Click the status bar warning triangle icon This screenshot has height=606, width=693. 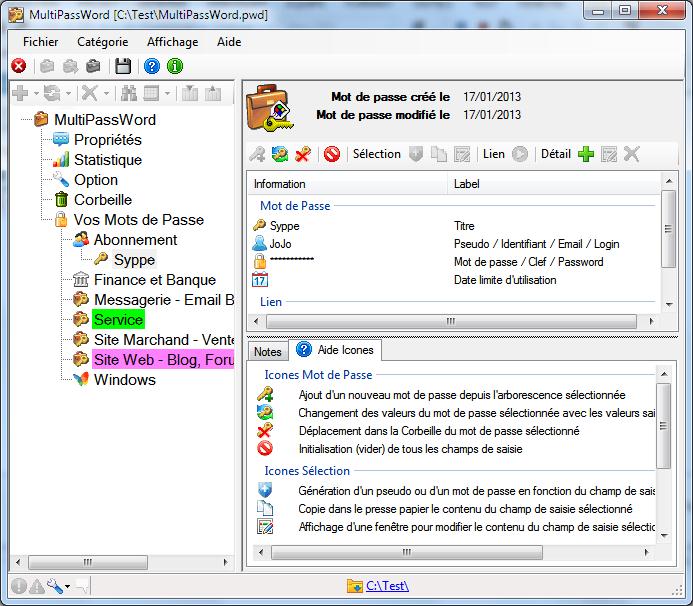37,586
